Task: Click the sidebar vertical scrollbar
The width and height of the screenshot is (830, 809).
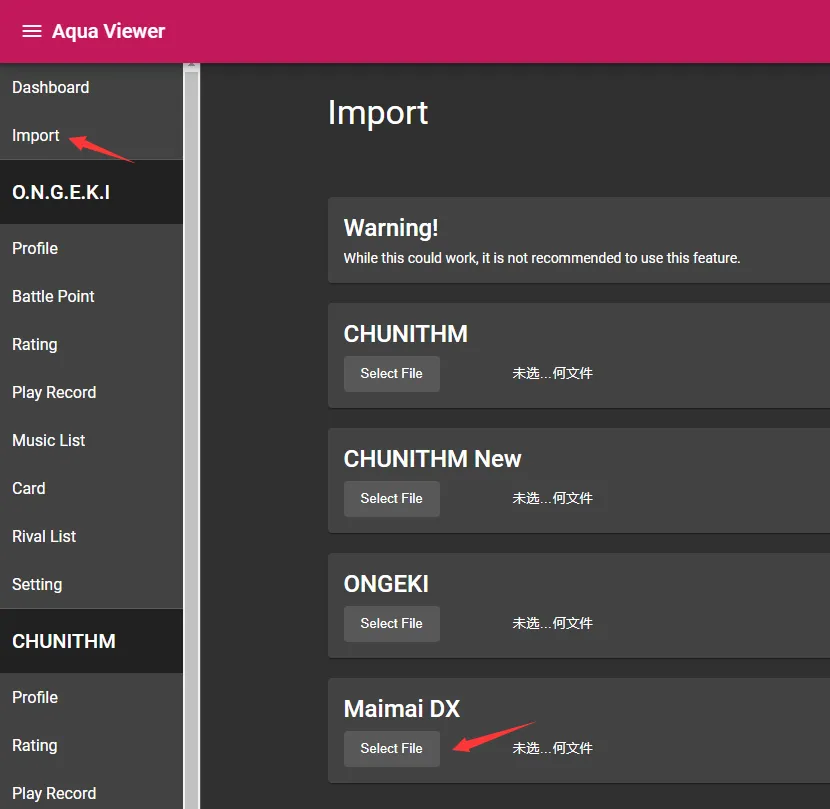Action: tap(192, 439)
